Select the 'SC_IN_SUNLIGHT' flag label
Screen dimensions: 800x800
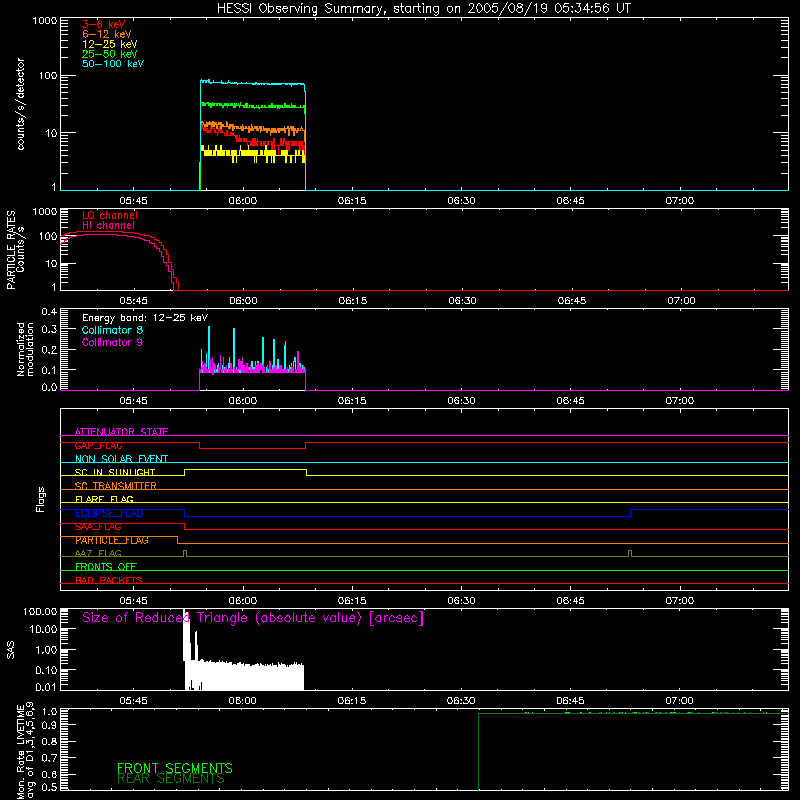[x=115, y=472]
